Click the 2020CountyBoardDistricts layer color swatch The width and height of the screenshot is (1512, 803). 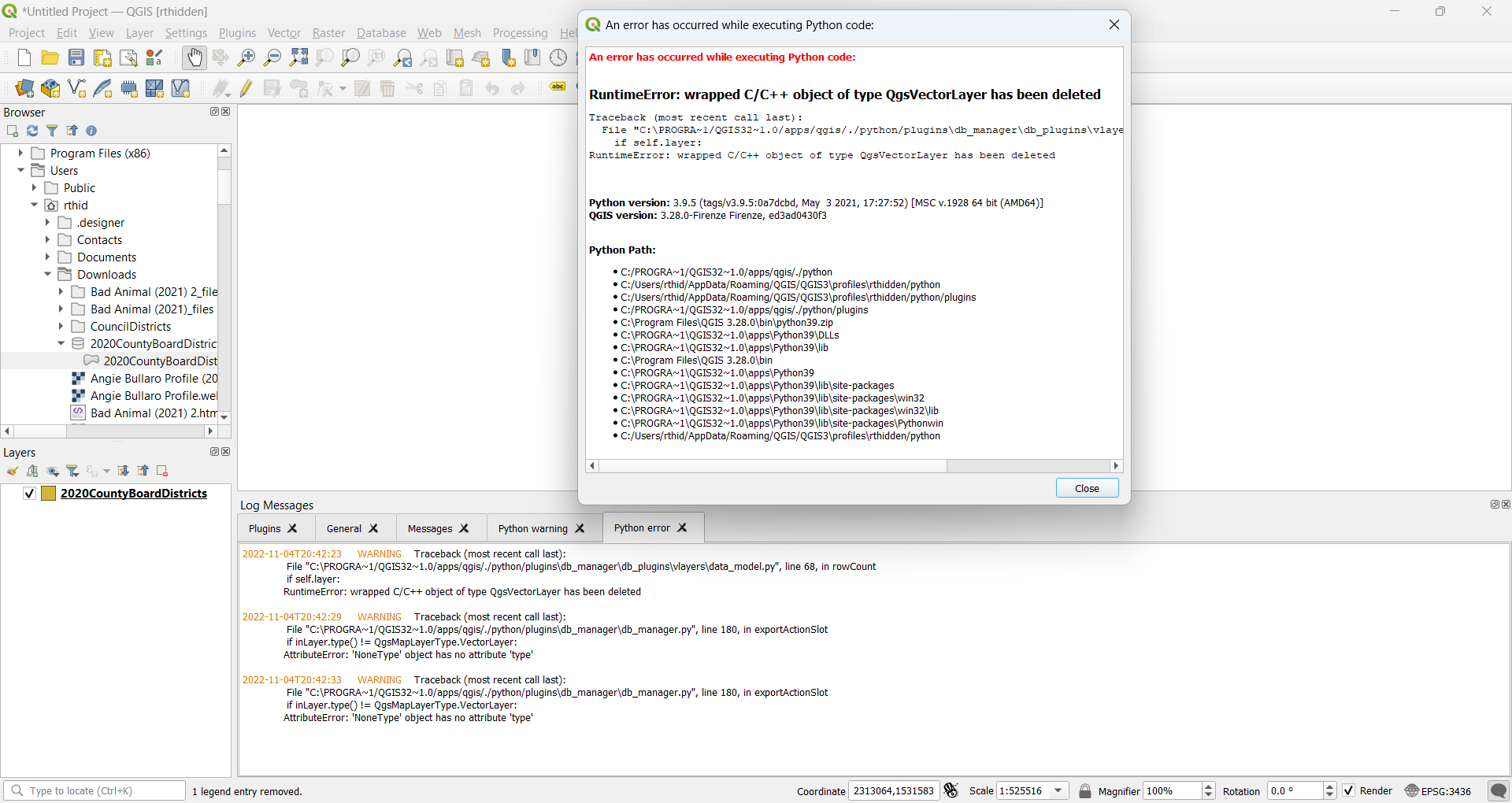(48, 494)
